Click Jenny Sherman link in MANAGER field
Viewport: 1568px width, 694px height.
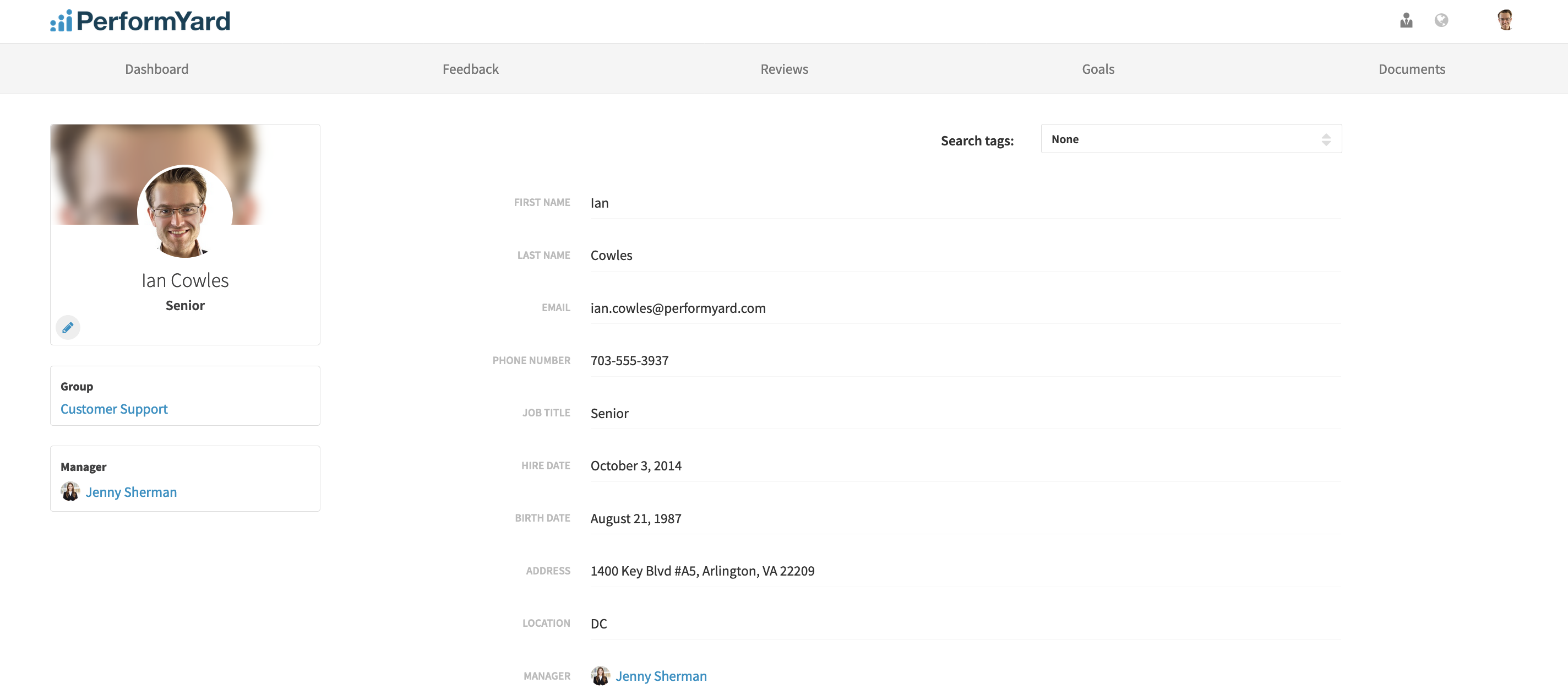coord(661,676)
